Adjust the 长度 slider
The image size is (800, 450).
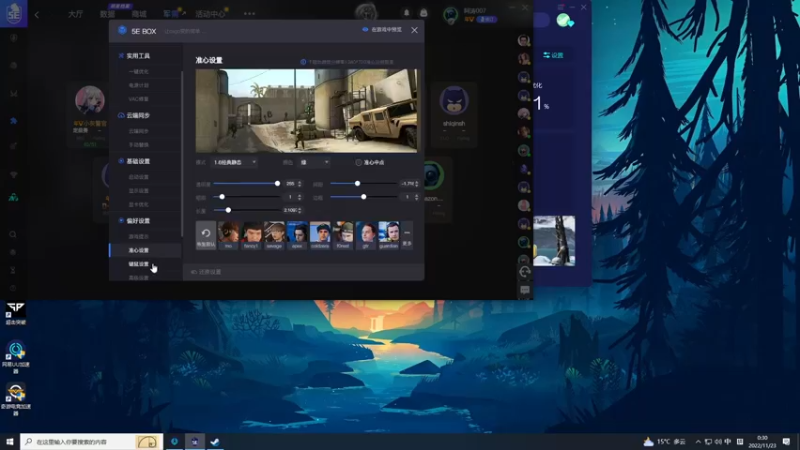click(x=246, y=210)
